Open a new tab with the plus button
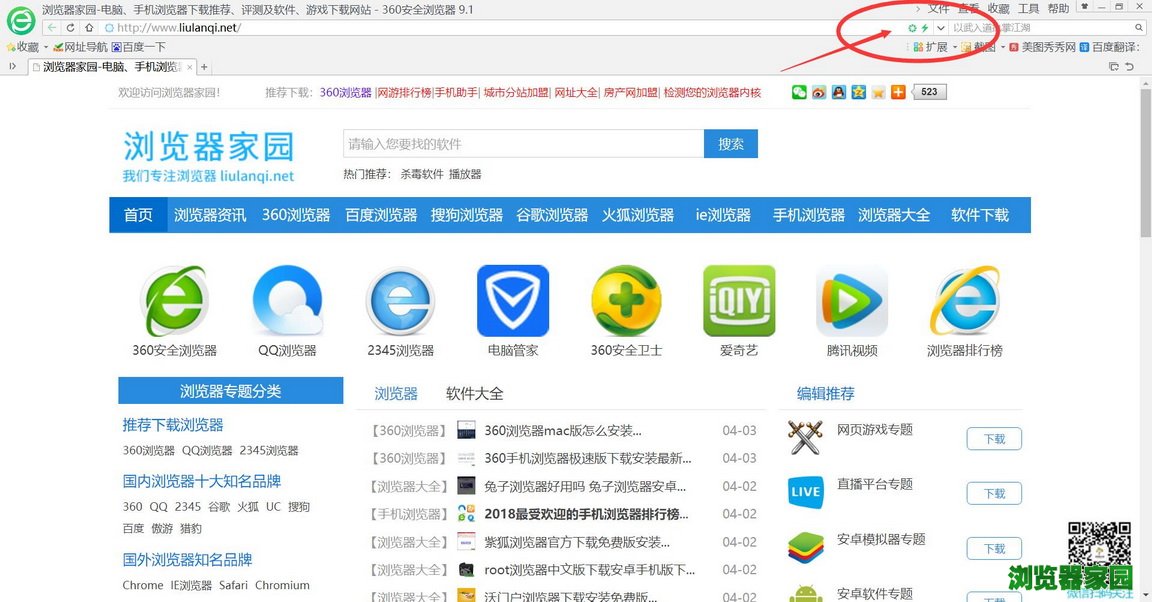This screenshot has height=602, width=1152. pos(204,67)
